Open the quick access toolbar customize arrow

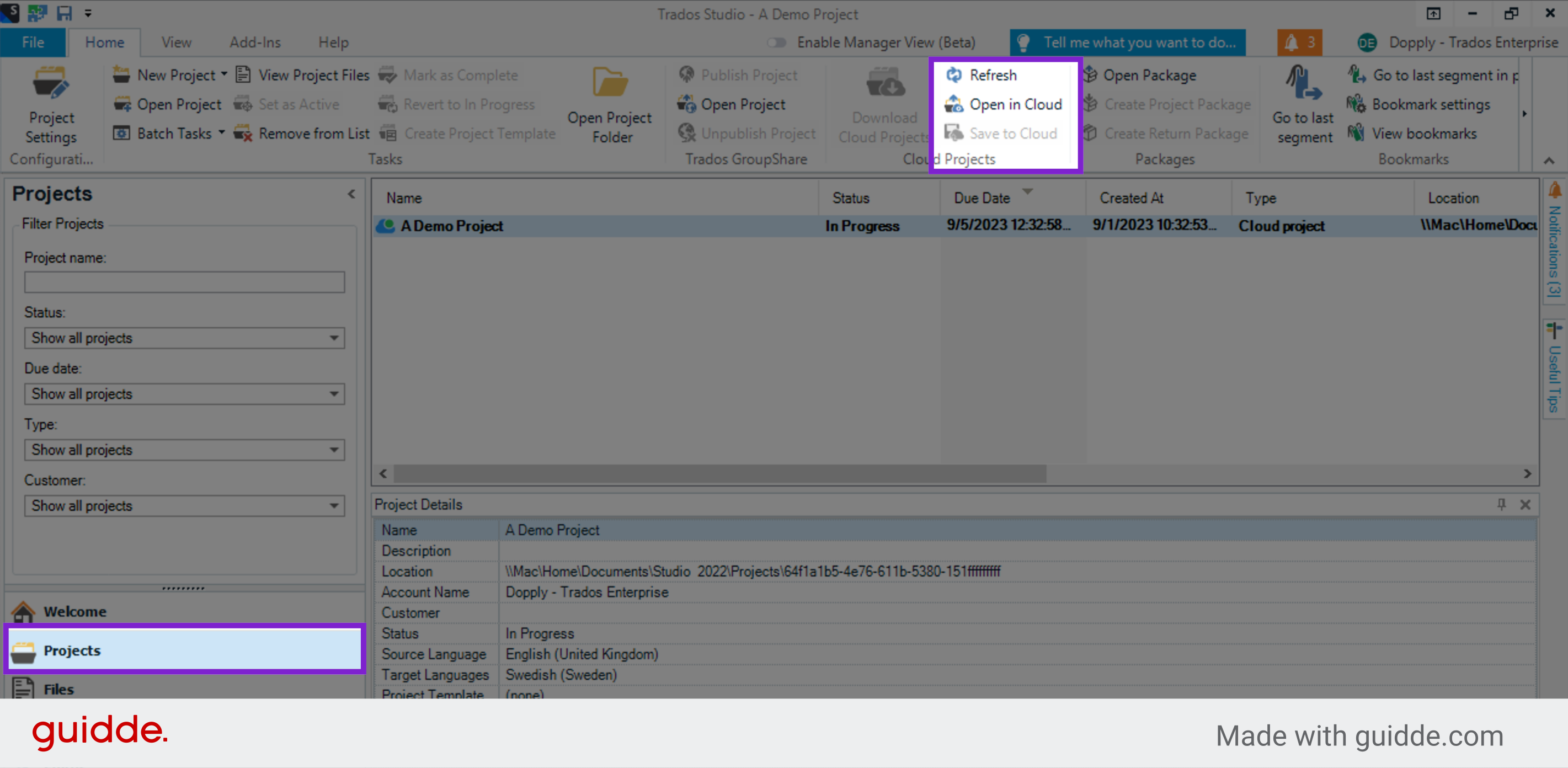pos(88,13)
